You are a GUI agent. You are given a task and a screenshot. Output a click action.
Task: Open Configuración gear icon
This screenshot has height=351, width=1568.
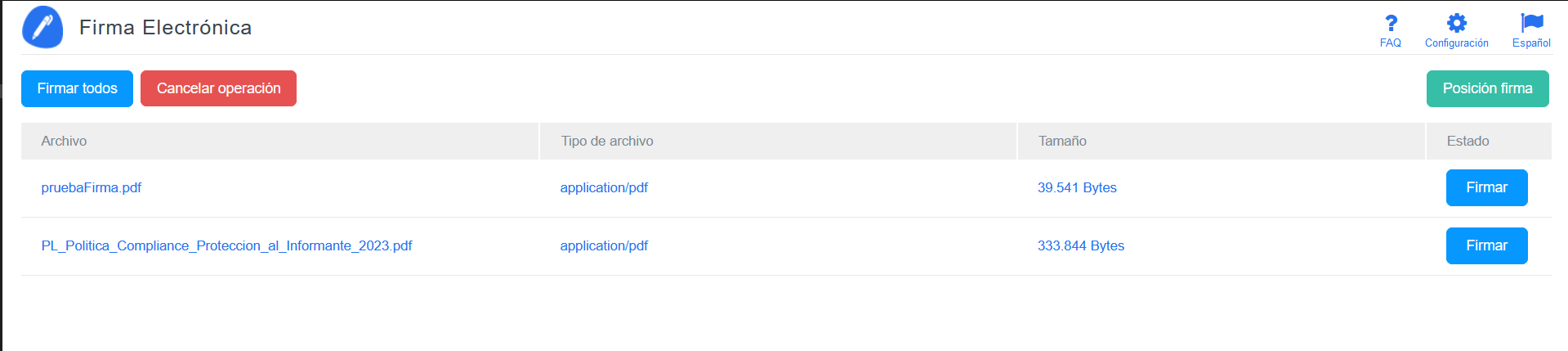click(x=1456, y=23)
